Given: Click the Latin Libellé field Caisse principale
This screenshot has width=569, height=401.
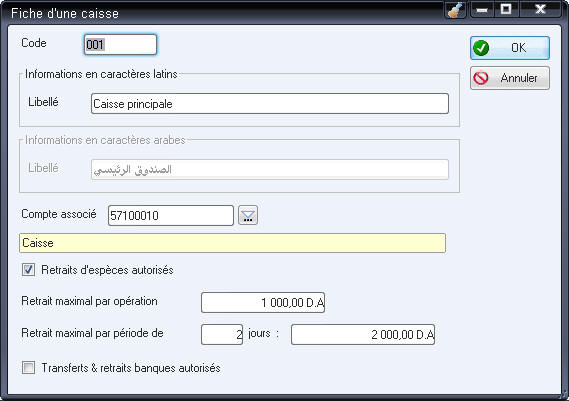Looking at the screenshot, I should [270, 104].
